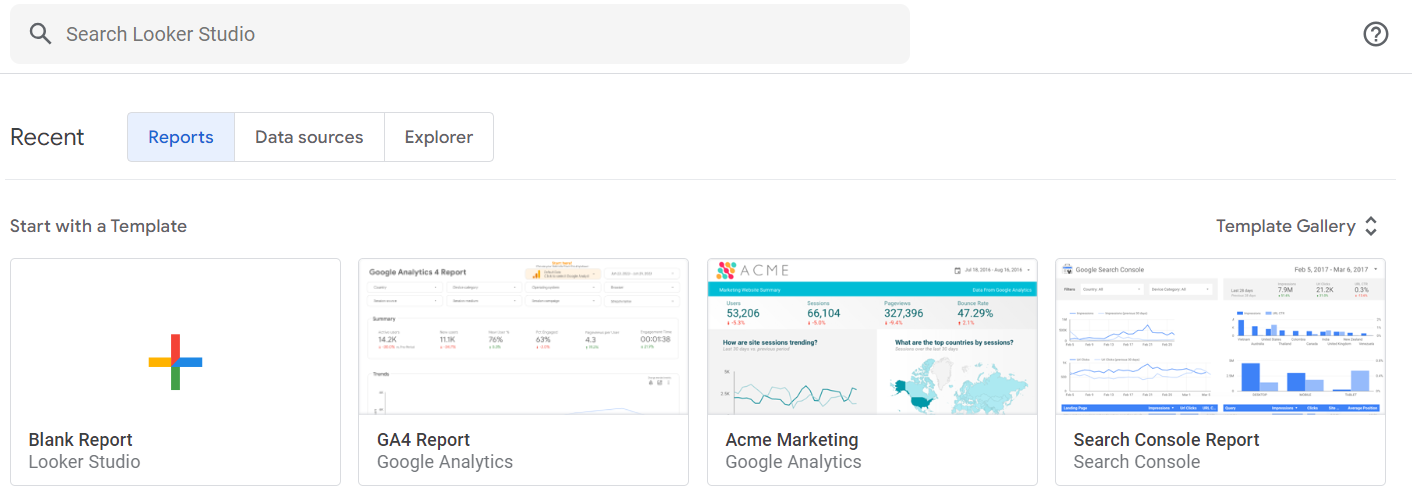
Task: Switch to the Explorer tab
Action: 439,137
